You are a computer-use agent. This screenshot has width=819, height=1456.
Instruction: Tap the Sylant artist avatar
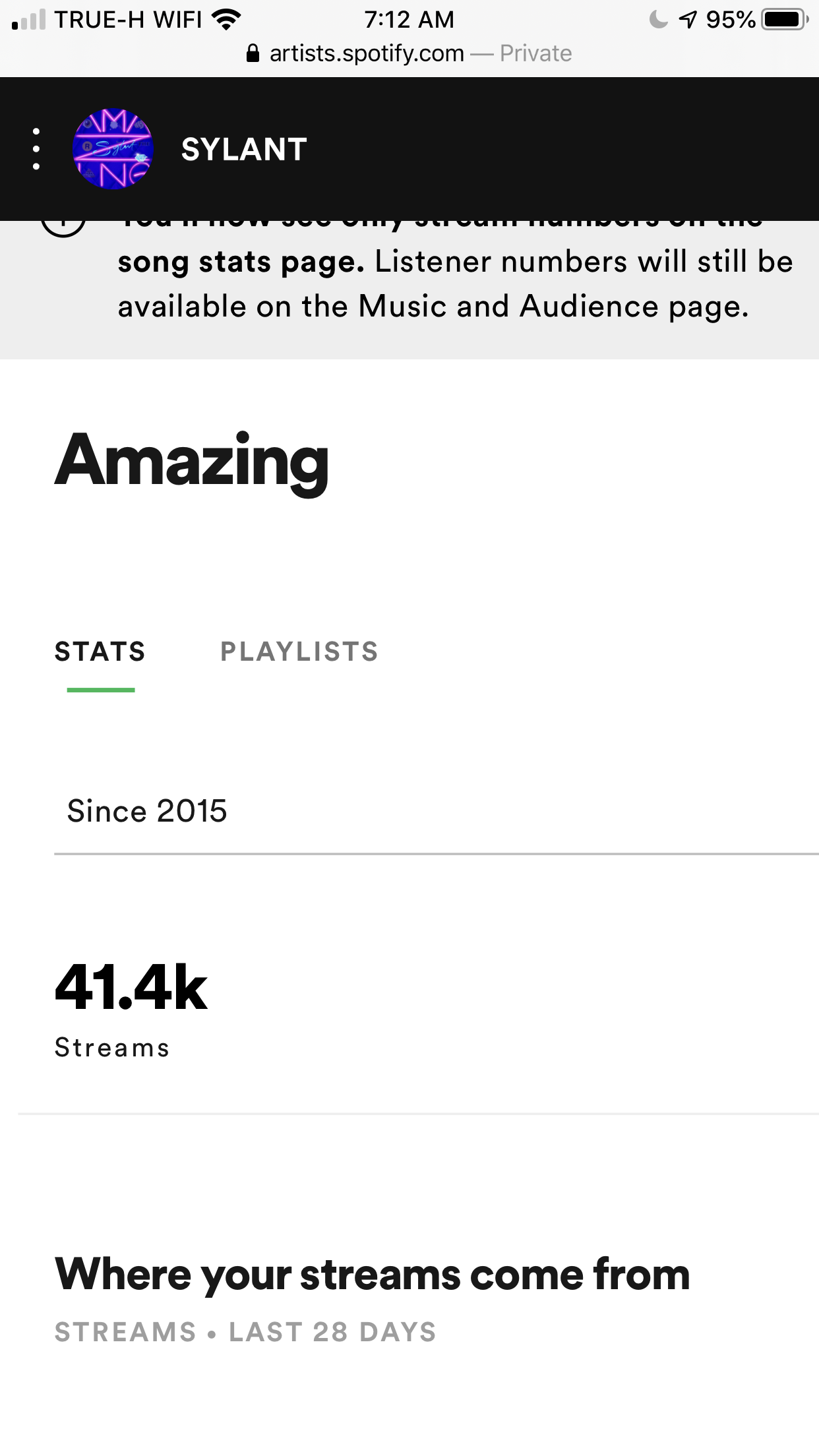[x=113, y=149]
